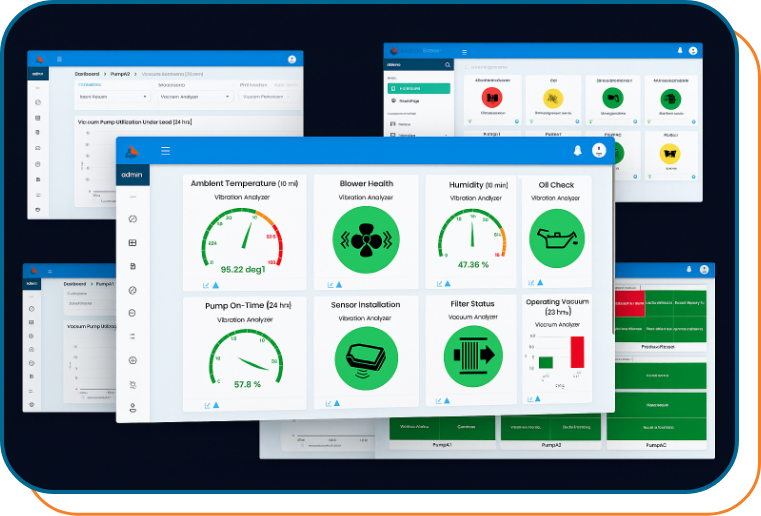Click the user avatar in top-right window
This screenshot has height=516, width=761.
(693, 50)
